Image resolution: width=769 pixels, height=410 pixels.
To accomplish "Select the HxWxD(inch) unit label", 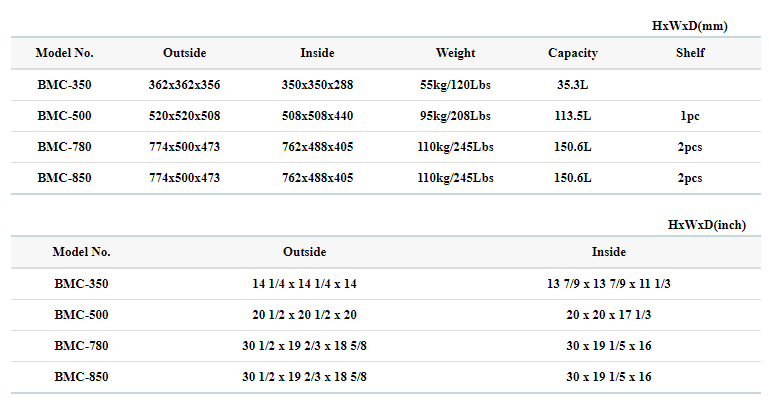I will [706, 225].
